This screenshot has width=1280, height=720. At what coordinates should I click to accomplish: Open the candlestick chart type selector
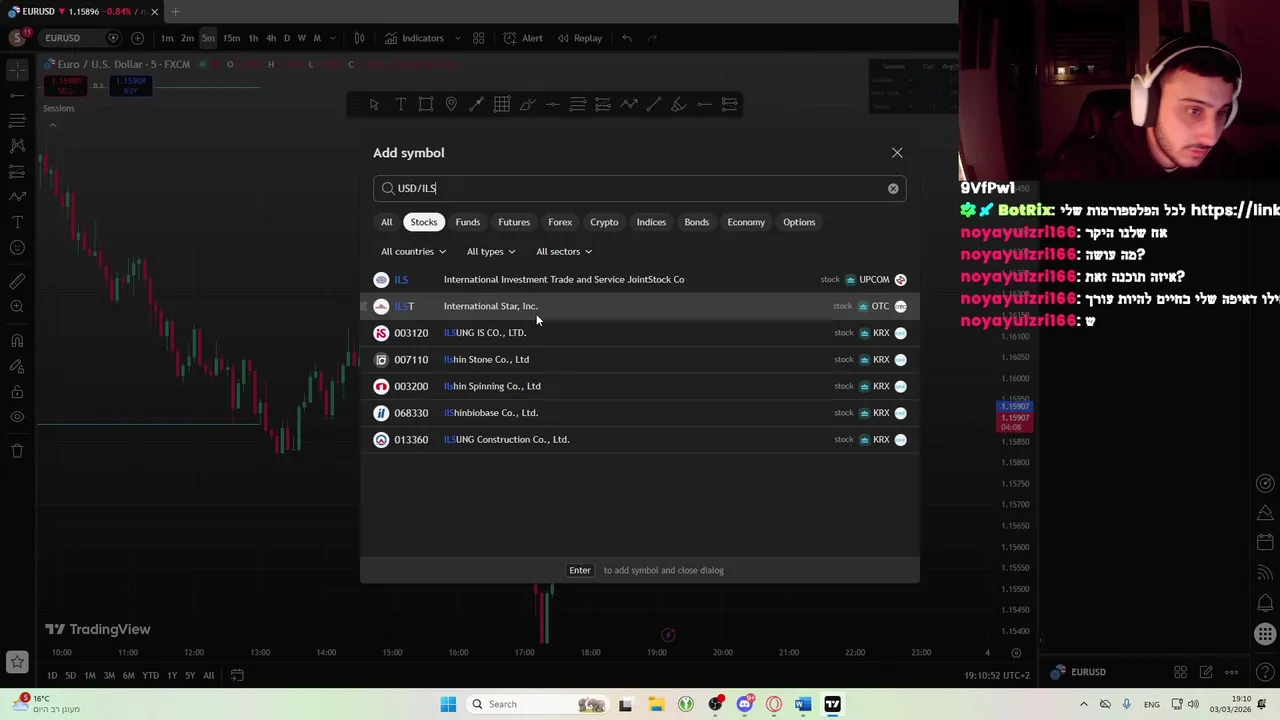click(x=360, y=38)
